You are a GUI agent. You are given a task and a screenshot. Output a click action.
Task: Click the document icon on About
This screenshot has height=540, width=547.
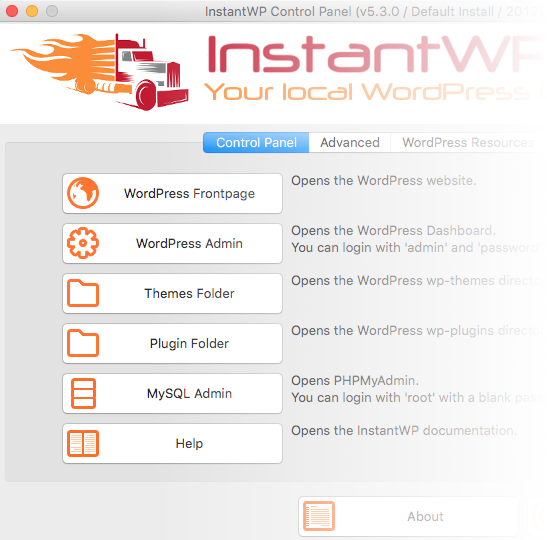coord(319,516)
